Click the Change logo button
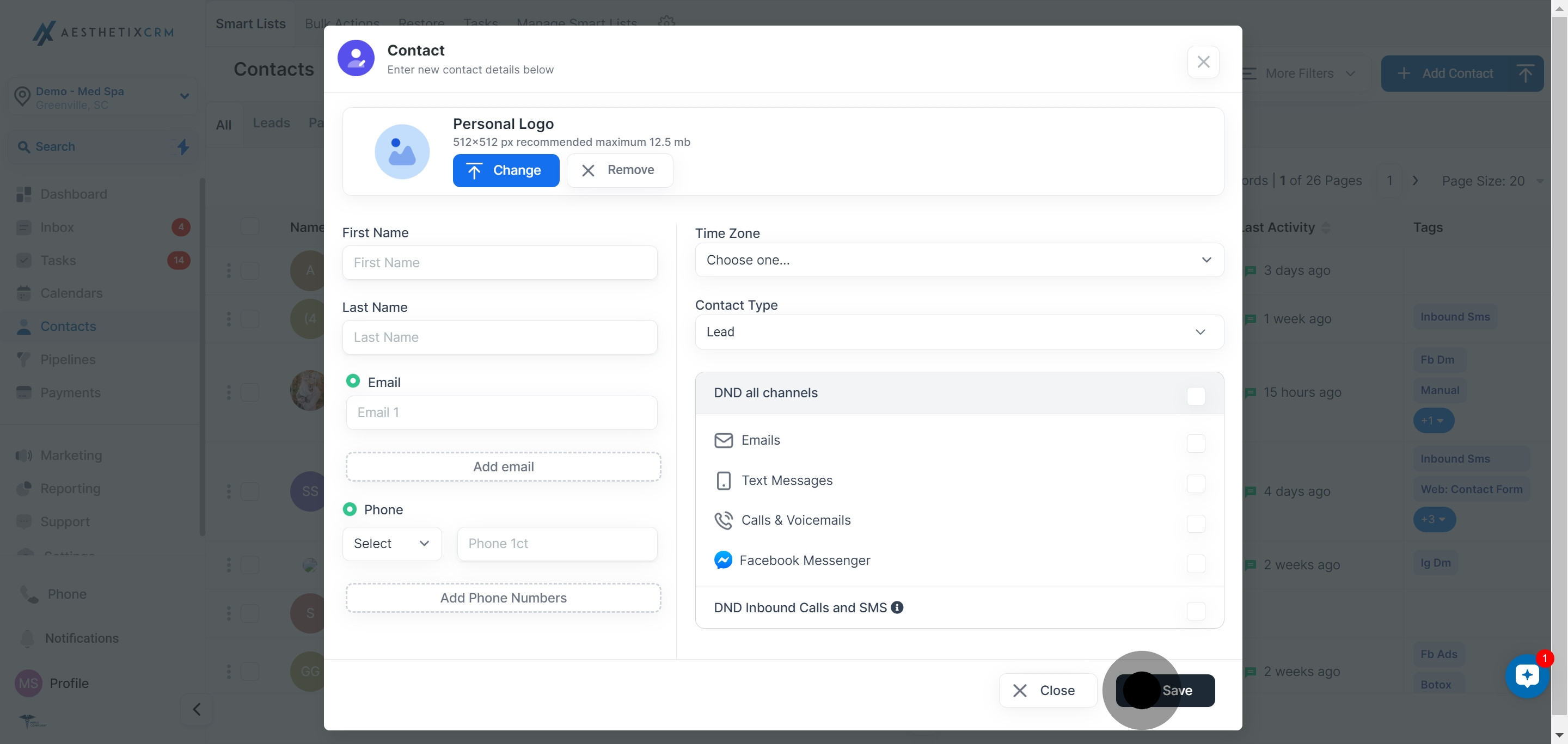Screen dimensions: 1568x744 (x=505, y=170)
